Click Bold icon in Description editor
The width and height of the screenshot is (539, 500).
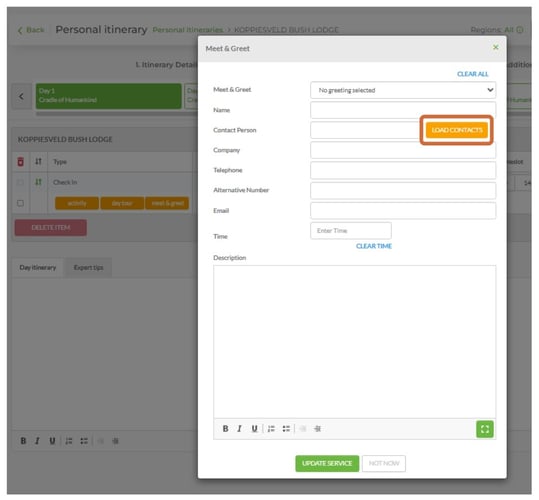click(x=226, y=429)
